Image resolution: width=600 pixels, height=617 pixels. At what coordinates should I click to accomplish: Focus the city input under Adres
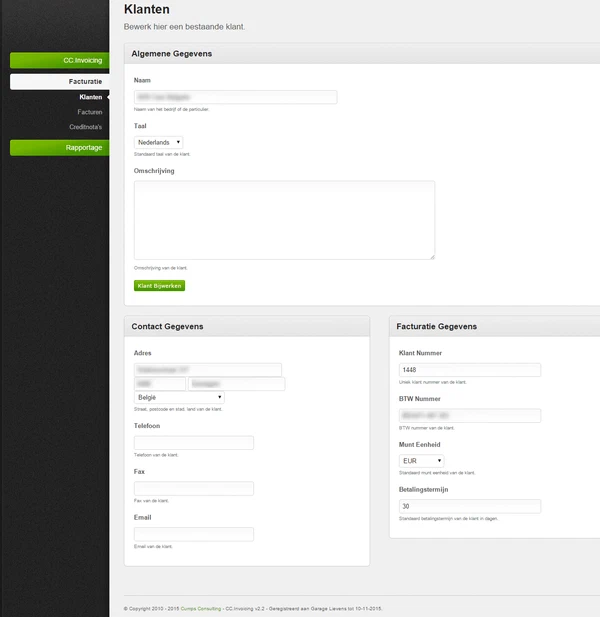[236, 384]
